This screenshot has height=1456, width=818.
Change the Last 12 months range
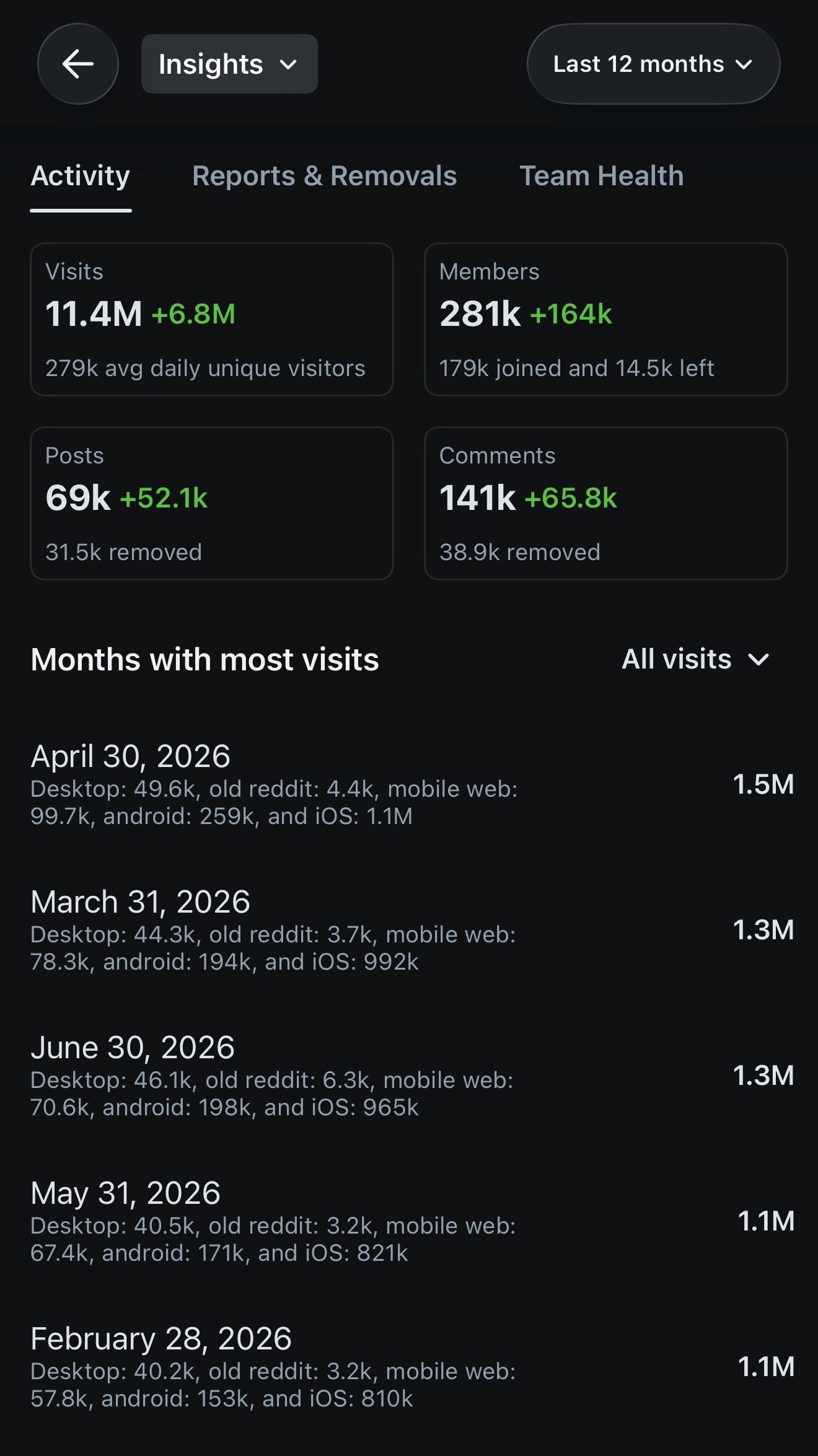pos(653,64)
